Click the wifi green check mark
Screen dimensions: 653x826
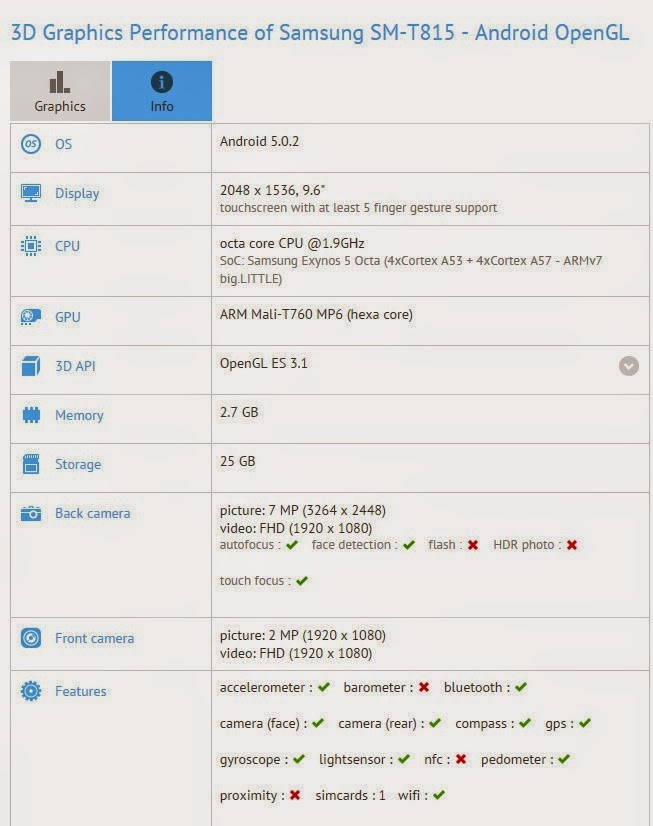[439, 794]
